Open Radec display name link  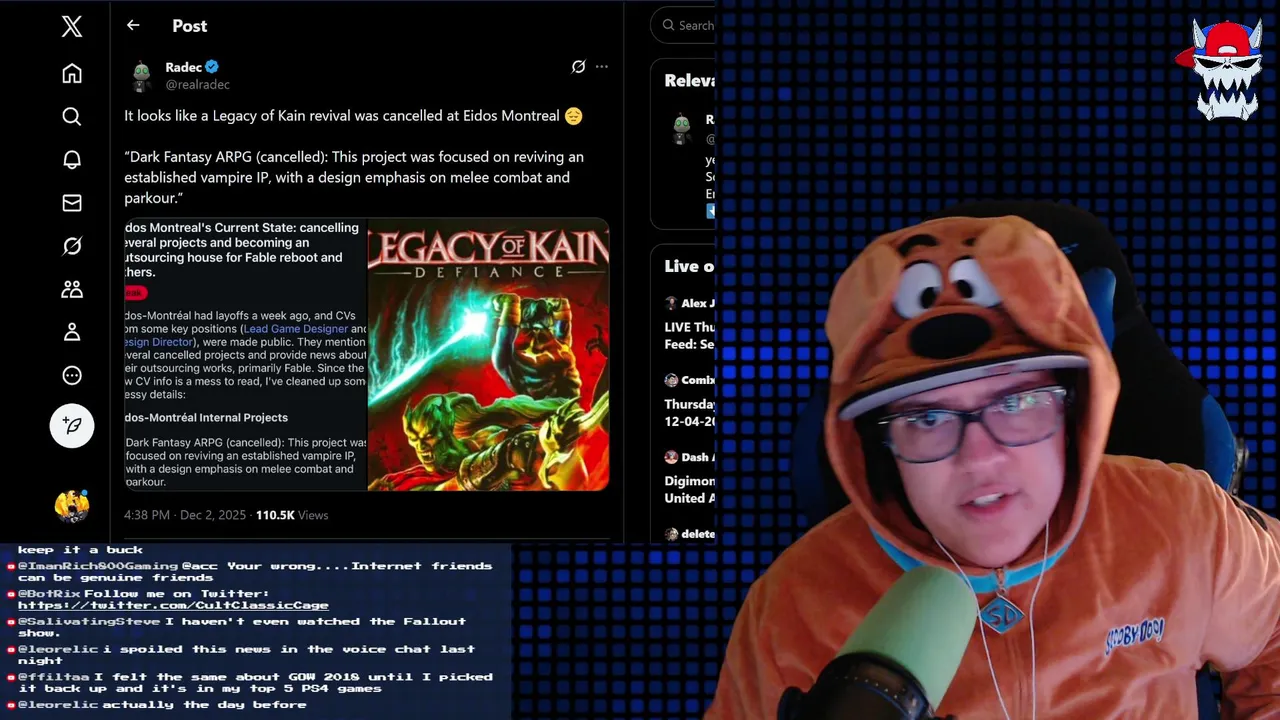[184, 67]
